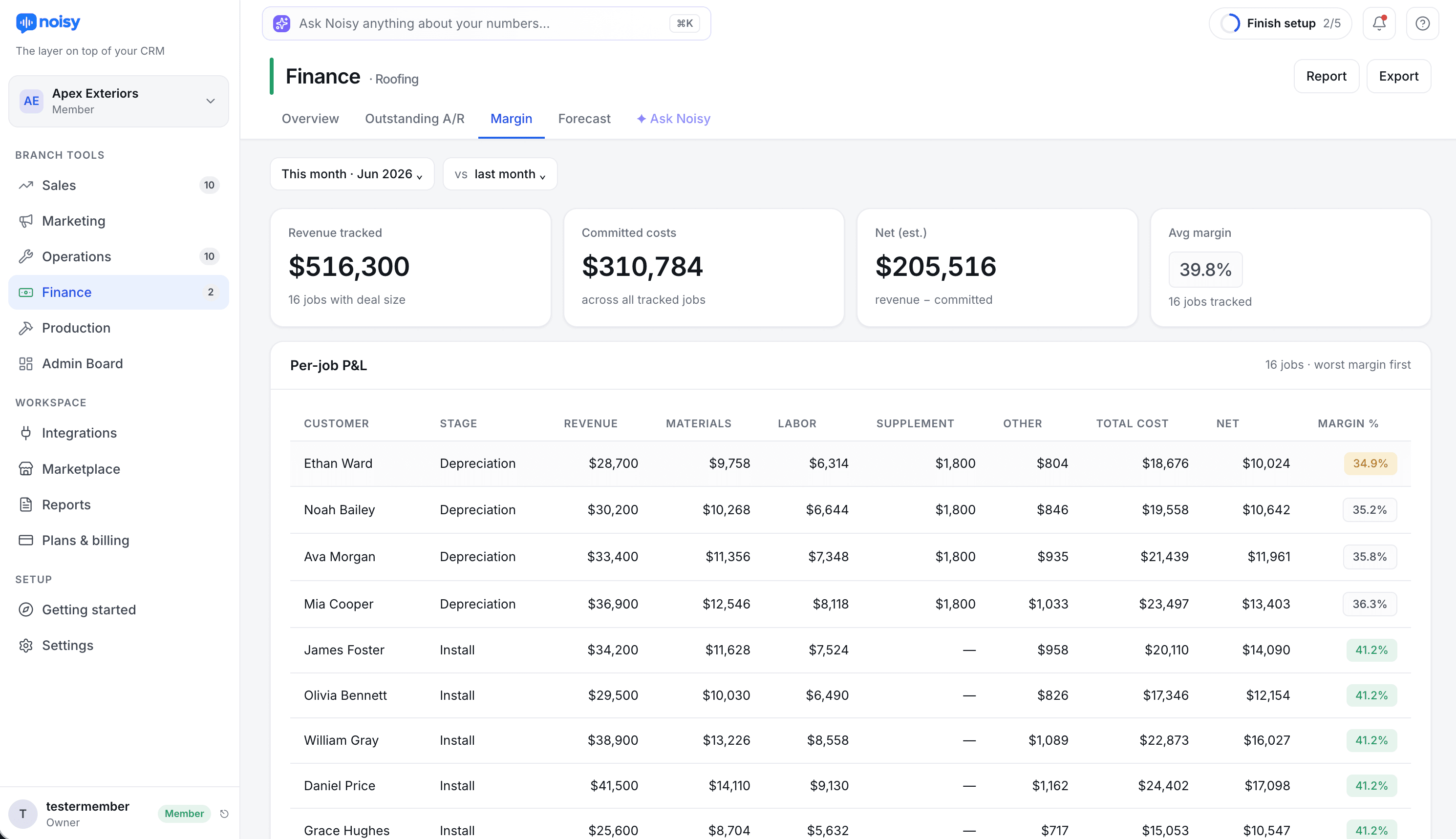
Task: Click the Sales count badge 10
Action: pos(209,185)
